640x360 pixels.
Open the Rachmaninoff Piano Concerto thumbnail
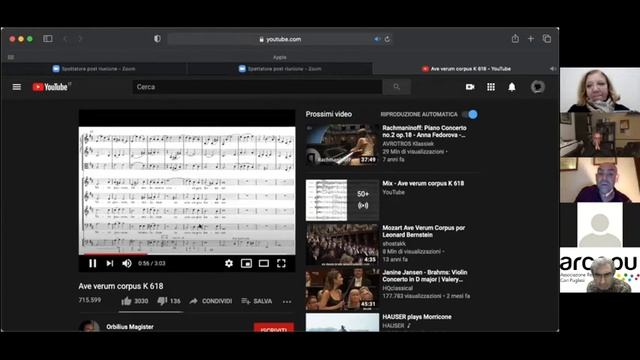pos(342,145)
